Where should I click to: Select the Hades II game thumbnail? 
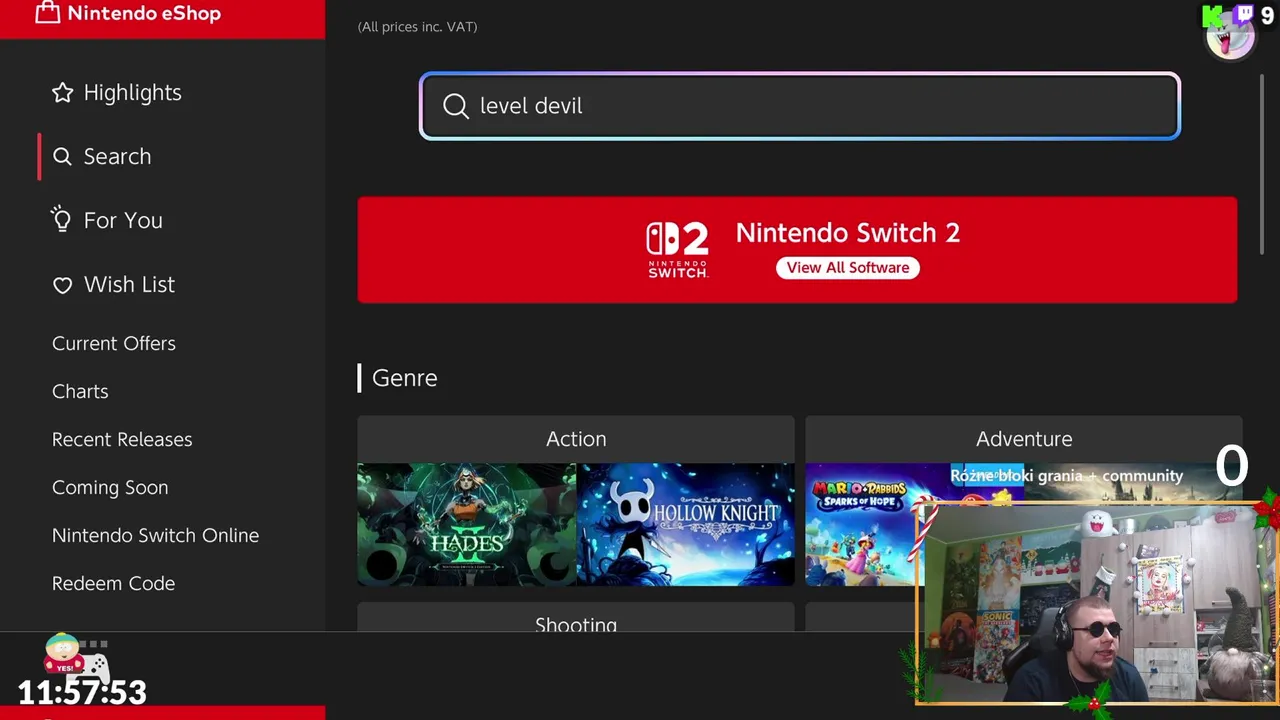click(466, 524)
